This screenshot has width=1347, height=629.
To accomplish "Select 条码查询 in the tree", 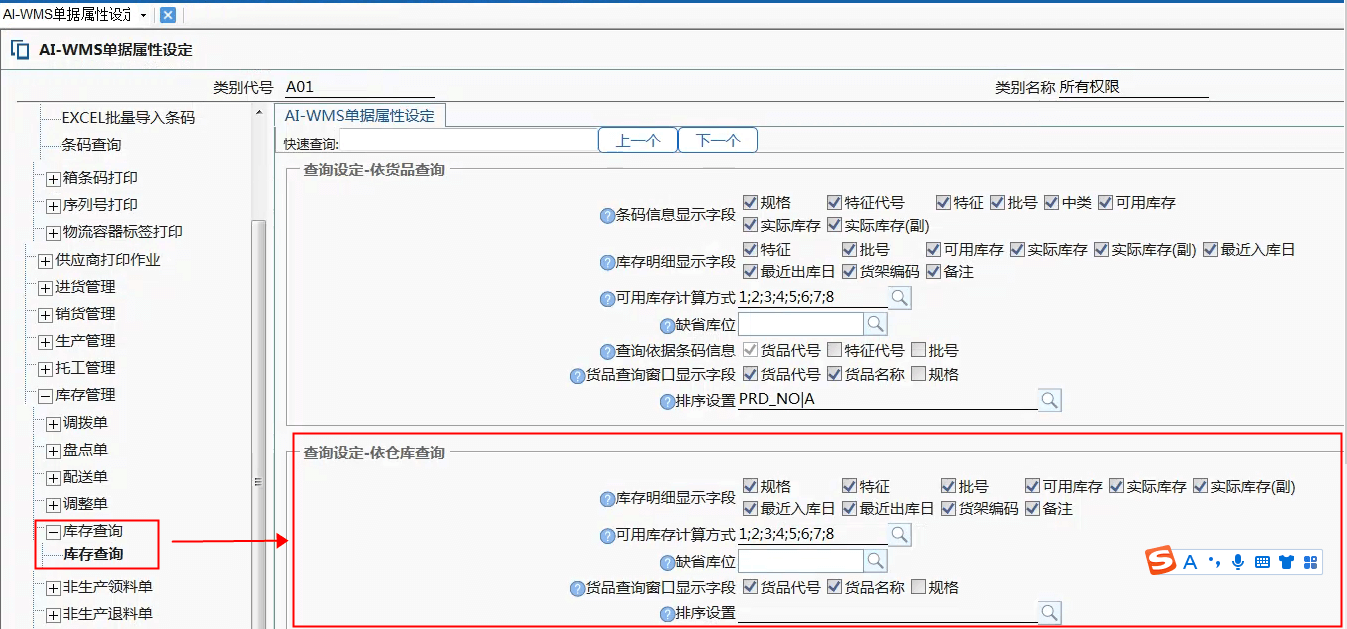I will point(91,144).
